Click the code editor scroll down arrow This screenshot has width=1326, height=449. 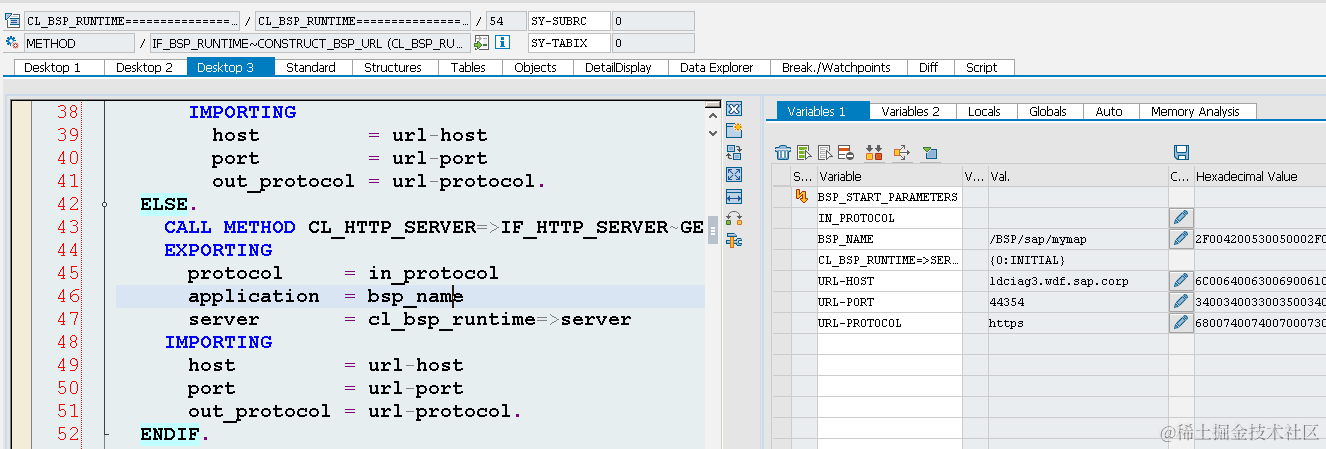tap(712, 131)
